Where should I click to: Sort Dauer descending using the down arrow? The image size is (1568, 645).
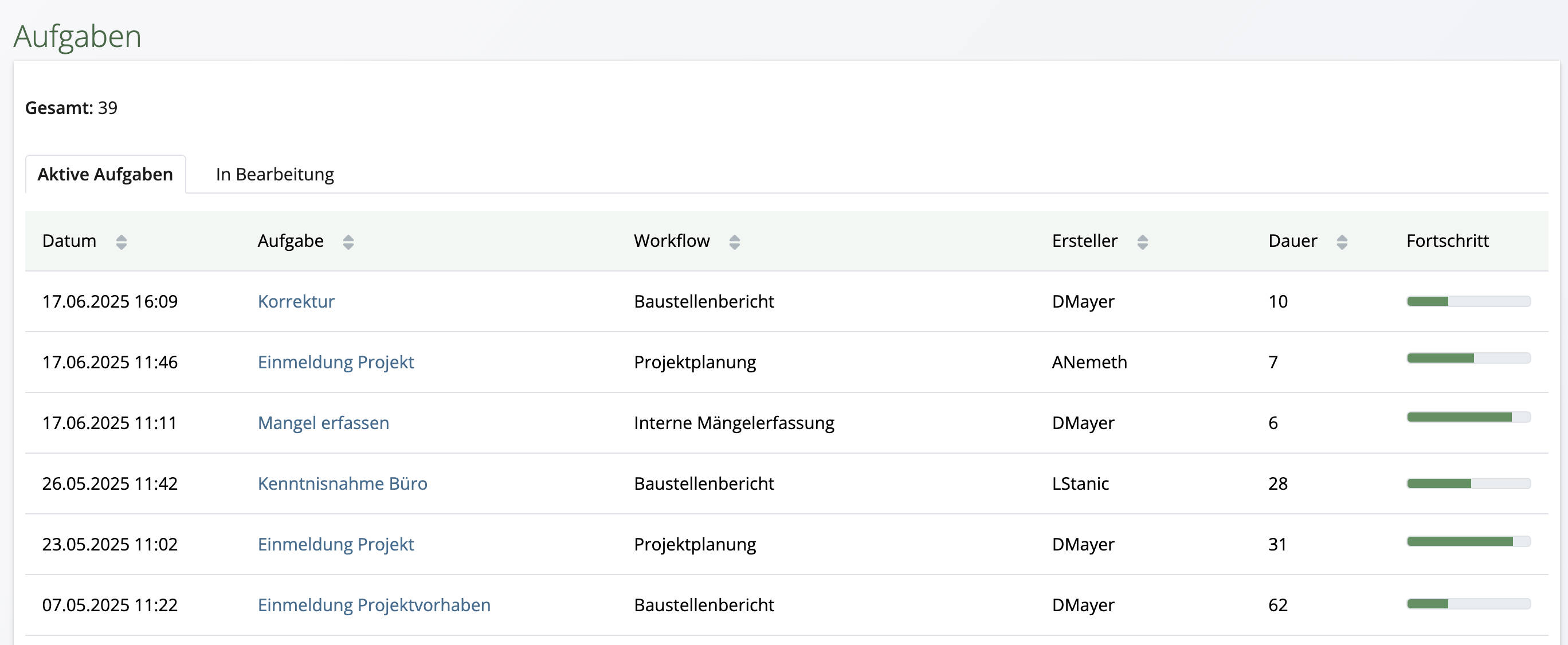tap(1342, 246)
